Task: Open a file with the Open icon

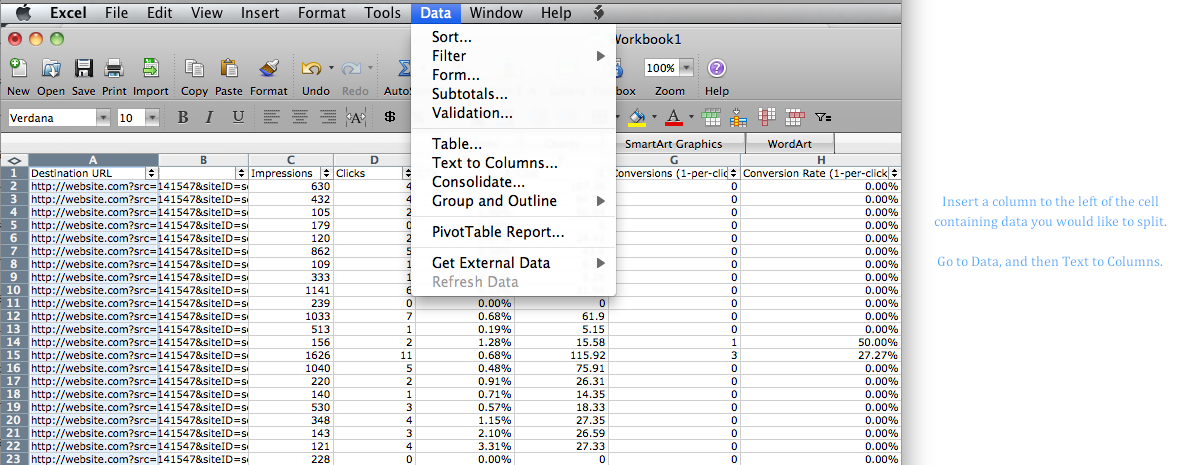Action: coord(51,69)
